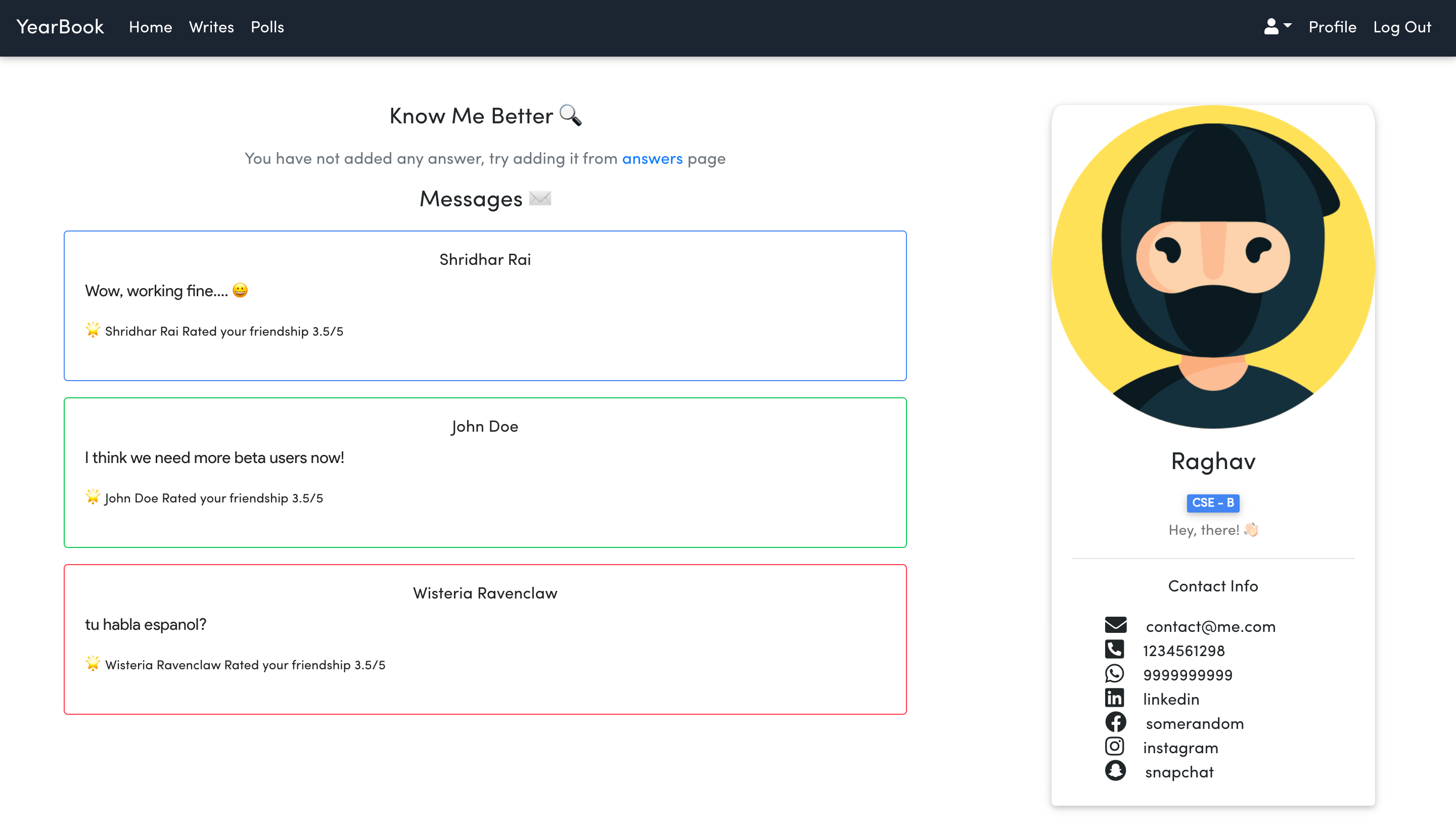Open the Polls page in navbar
This screenshot has width=1456, height=830.
[267, 27]
